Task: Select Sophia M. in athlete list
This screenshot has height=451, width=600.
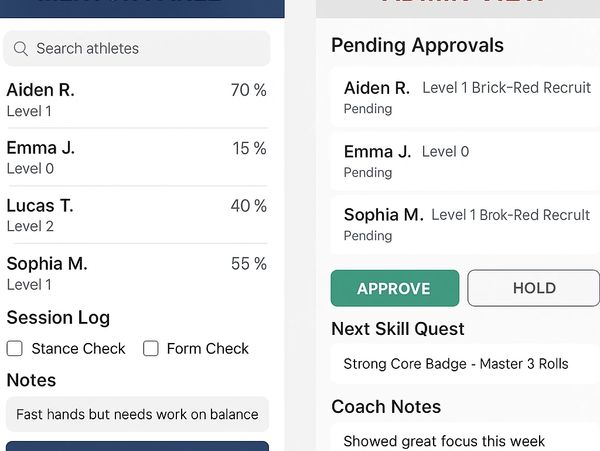Action: tap(137, 273)
